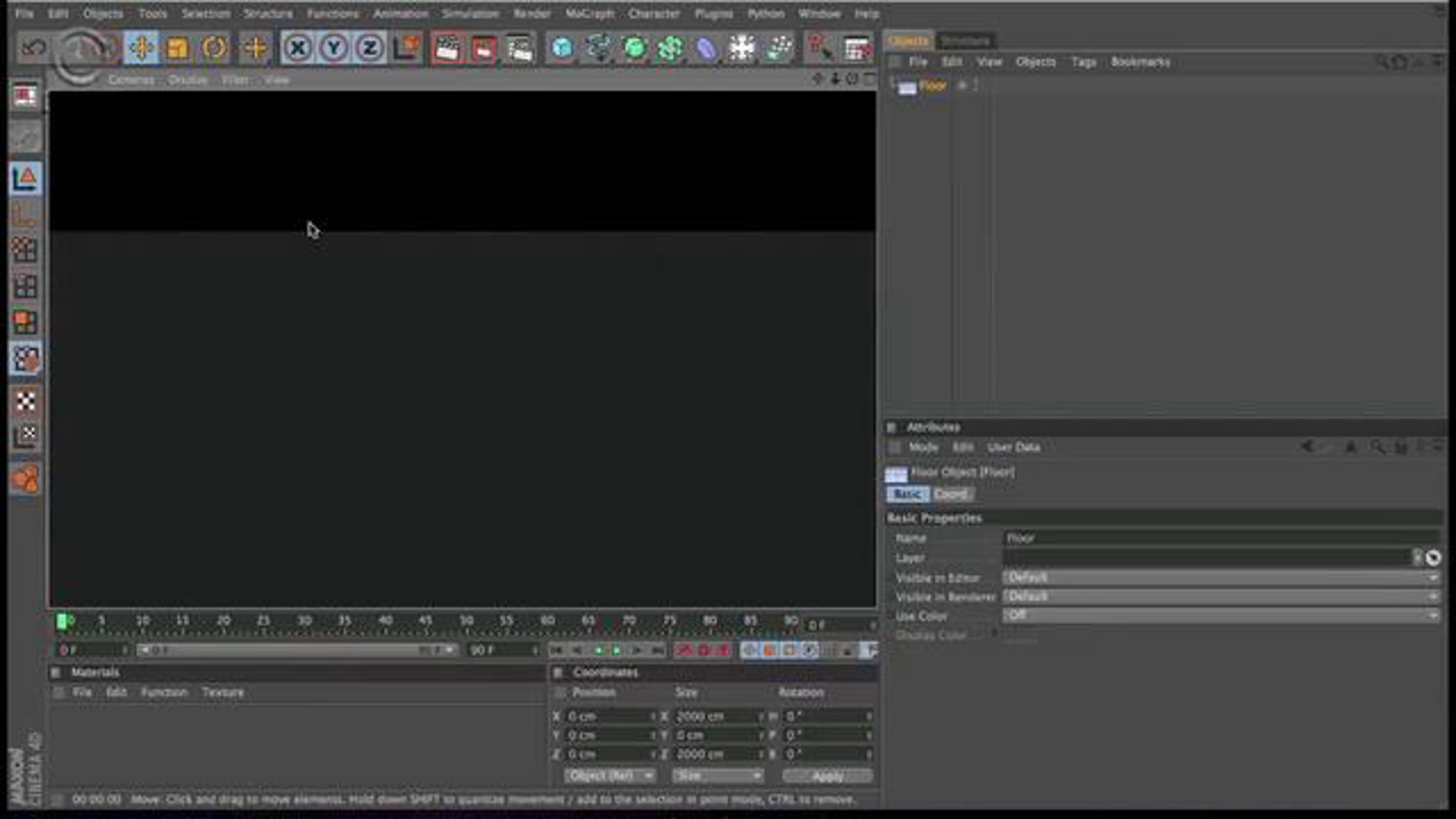This screenshot has height=819, width=1456.
Task: Add a Cube primitive object
Action: [562, 47]
